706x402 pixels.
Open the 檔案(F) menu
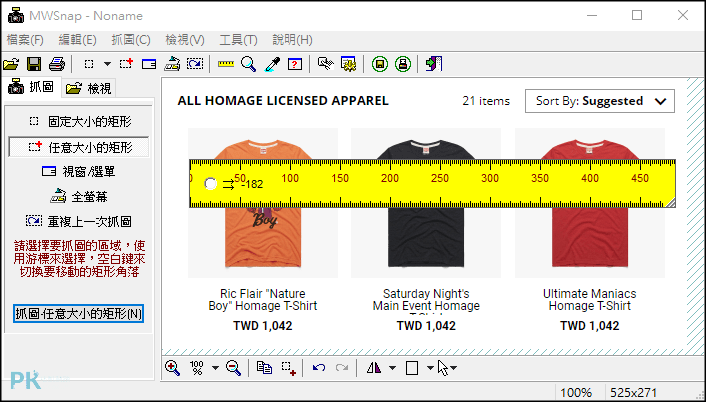pos(25,40)
